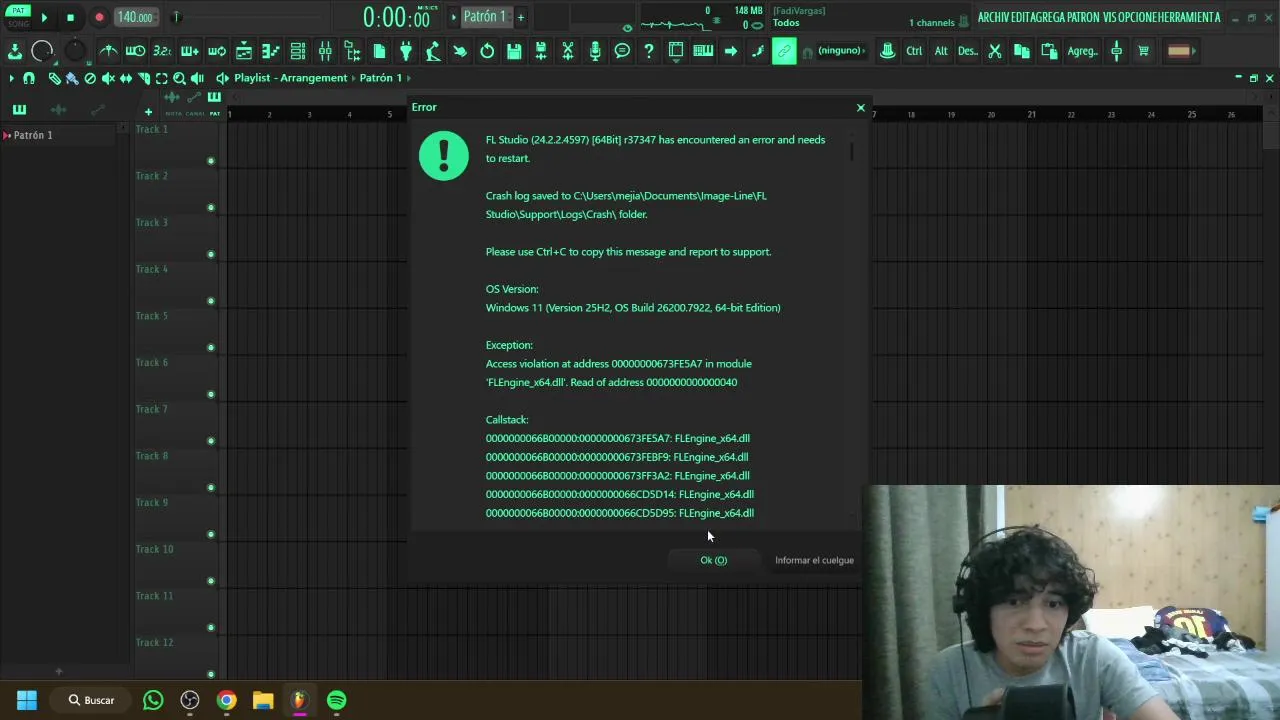Open the shopping cart icon

1143,51
